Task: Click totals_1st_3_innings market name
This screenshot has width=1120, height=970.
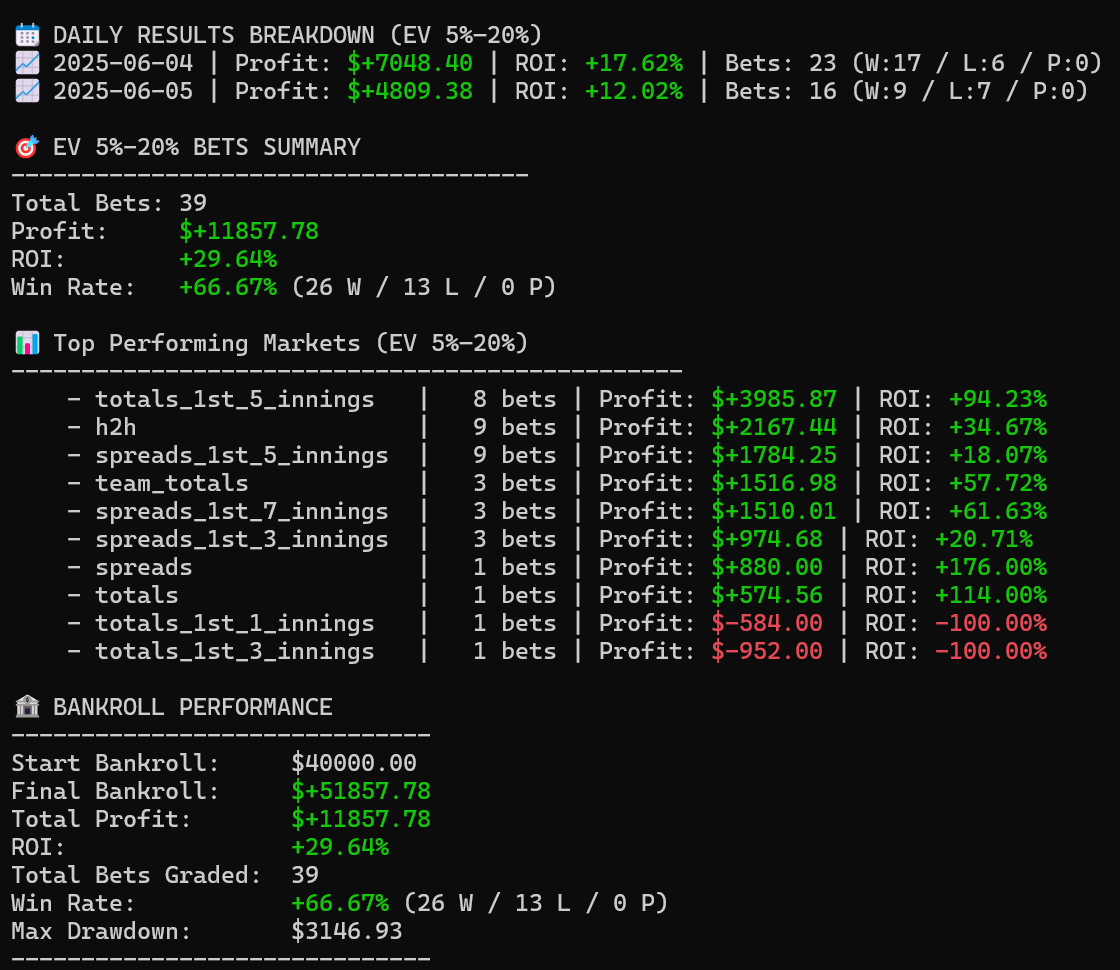Action: pos(235,651)
